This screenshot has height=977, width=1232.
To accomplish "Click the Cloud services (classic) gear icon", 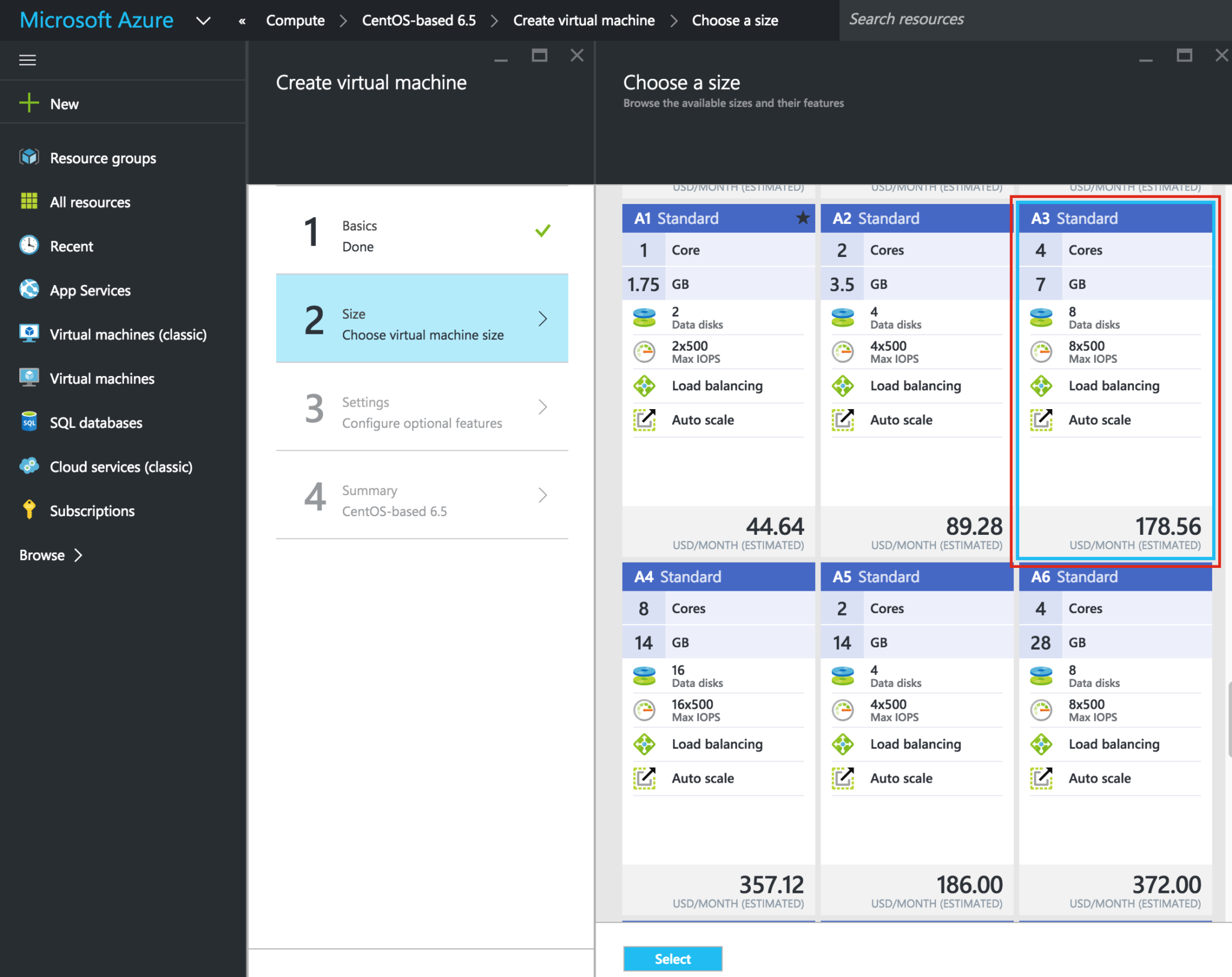I will point(28,466).
